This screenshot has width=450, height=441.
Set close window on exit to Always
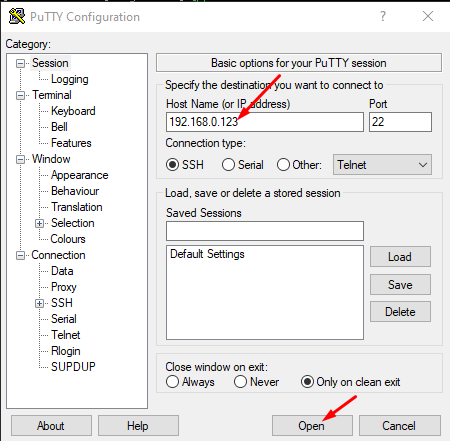tap(172, 382)
